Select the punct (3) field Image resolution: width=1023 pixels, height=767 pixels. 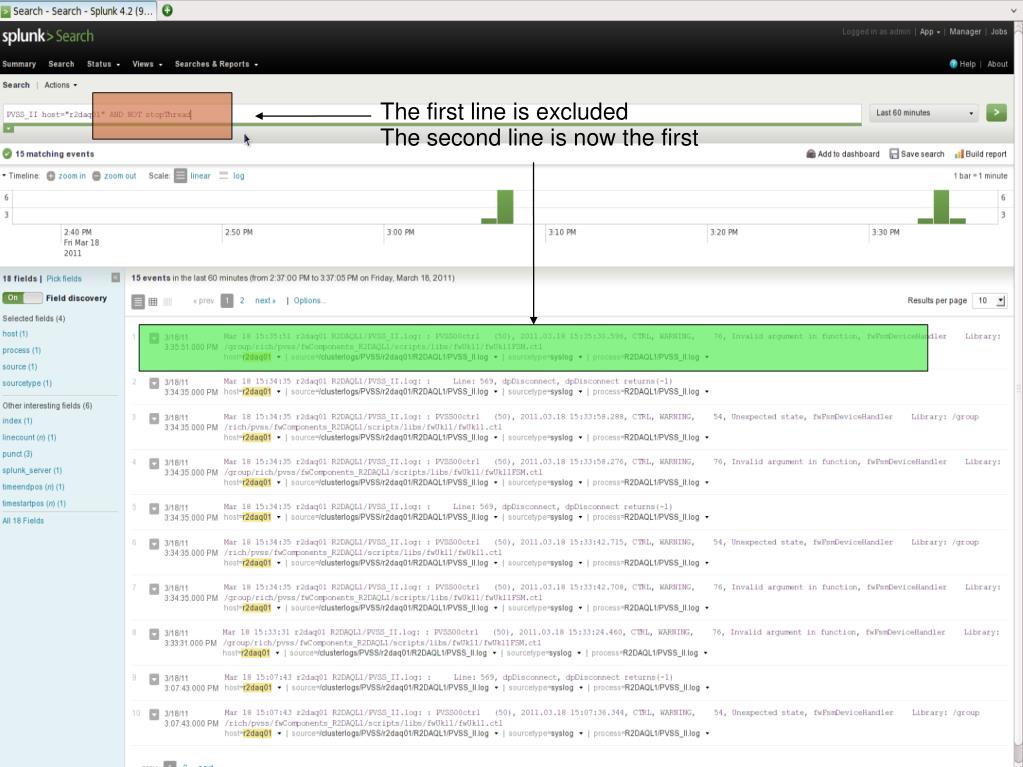(17, 454)
